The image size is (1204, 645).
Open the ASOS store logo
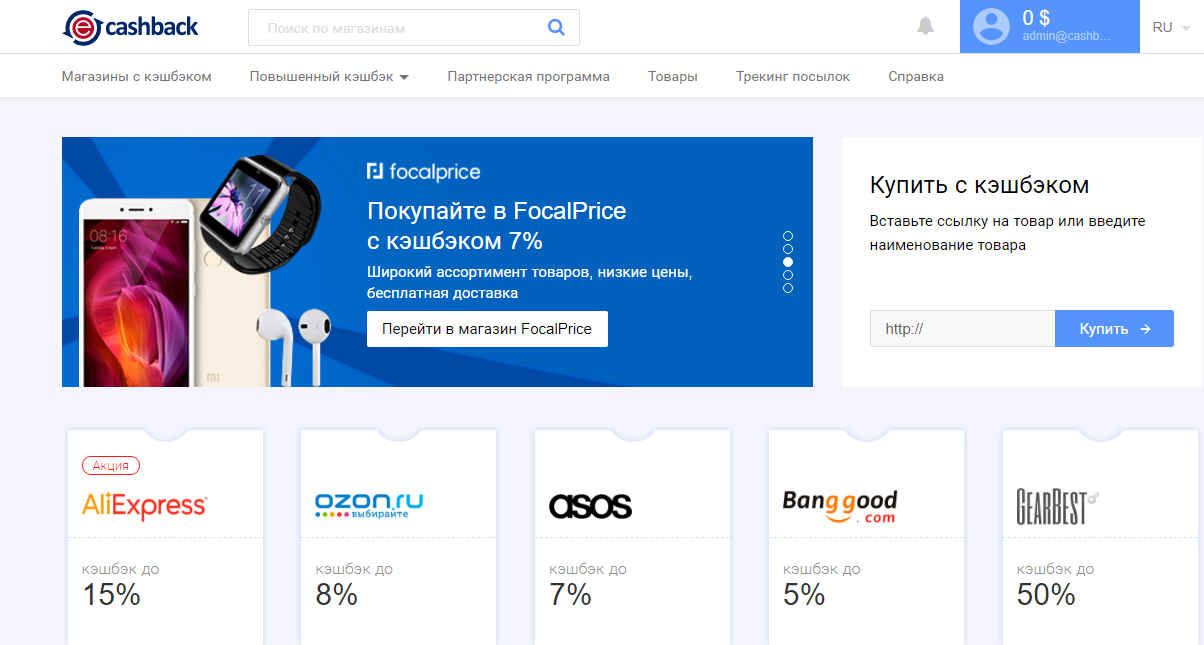click(x=590, y=506)
